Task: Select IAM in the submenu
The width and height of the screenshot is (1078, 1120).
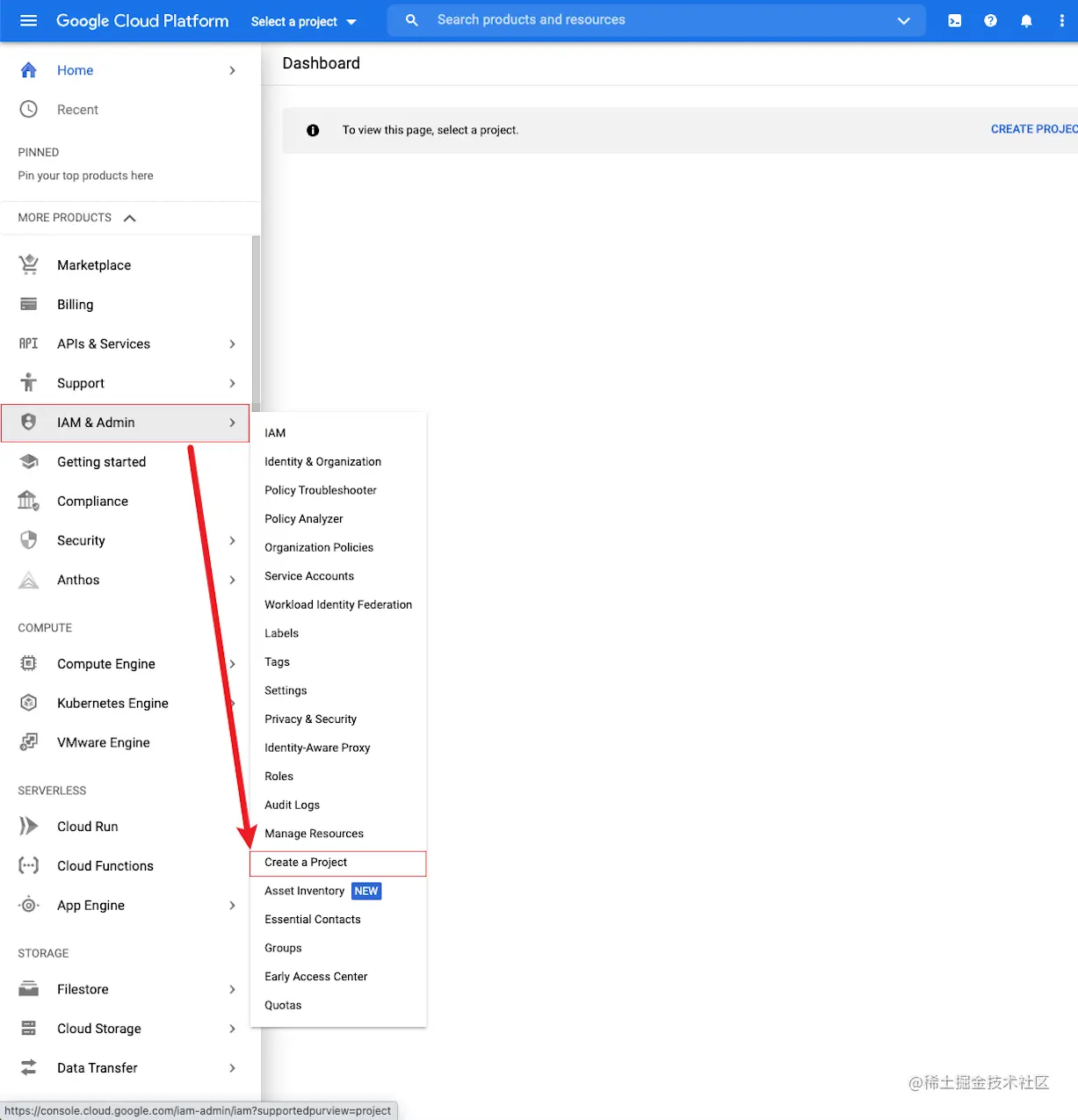Action: click(x=338, y=433)
